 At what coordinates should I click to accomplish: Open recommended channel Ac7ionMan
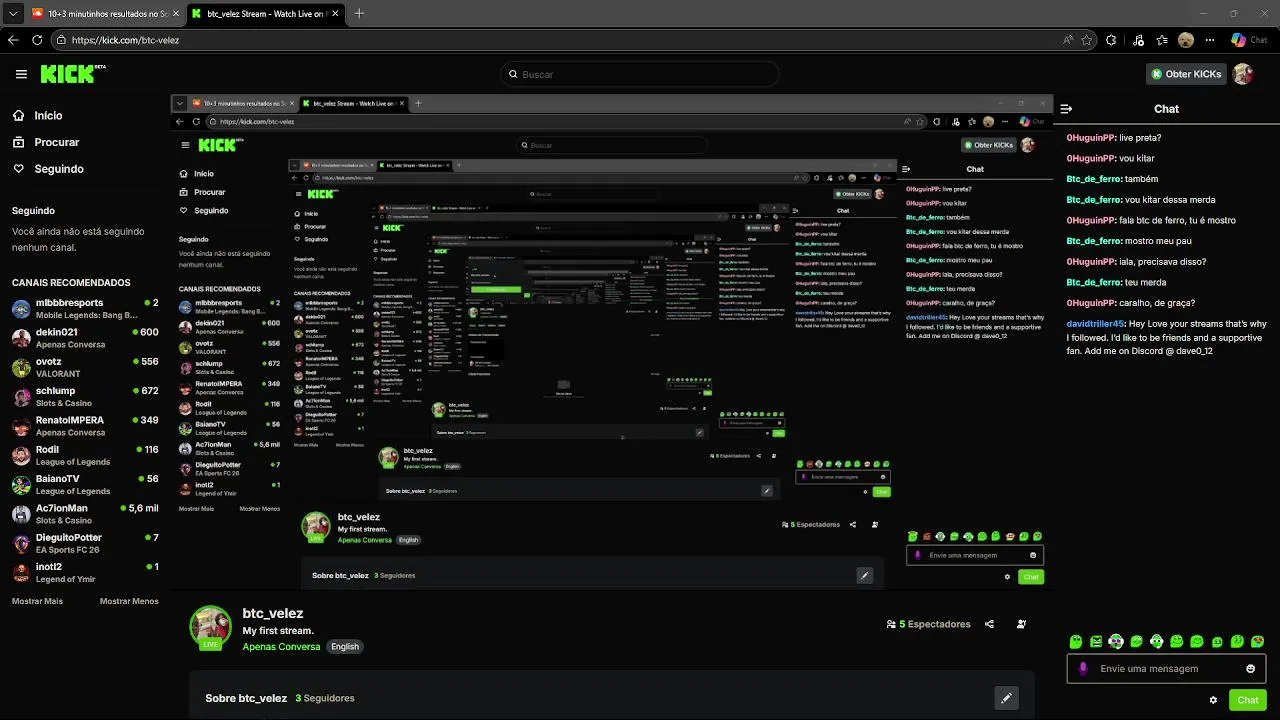point(85,514)
